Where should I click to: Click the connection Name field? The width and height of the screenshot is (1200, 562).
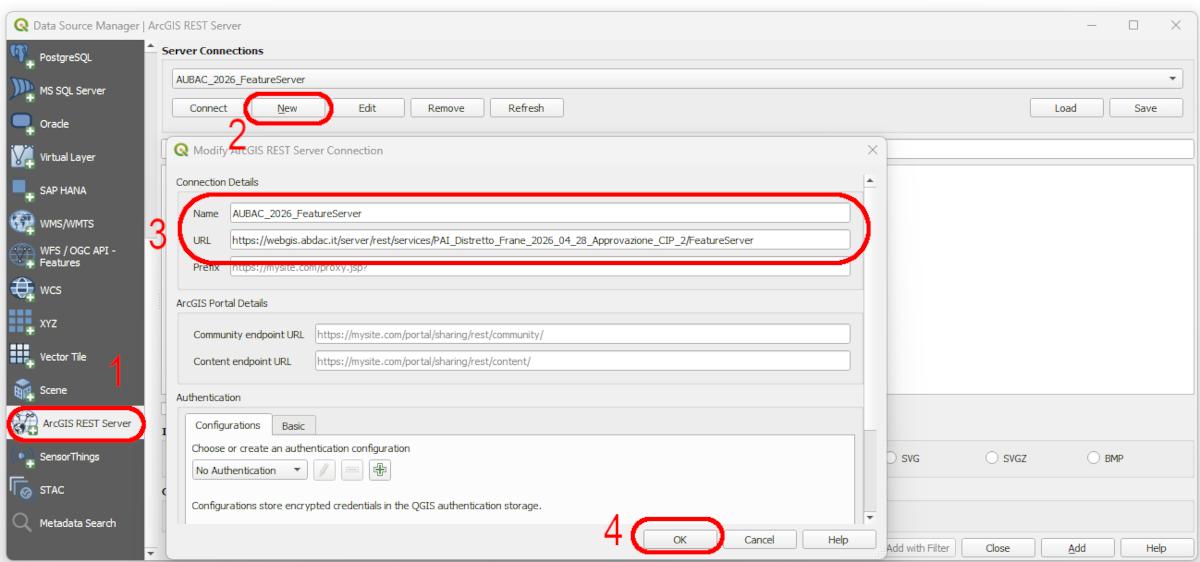tap(539, 213)
